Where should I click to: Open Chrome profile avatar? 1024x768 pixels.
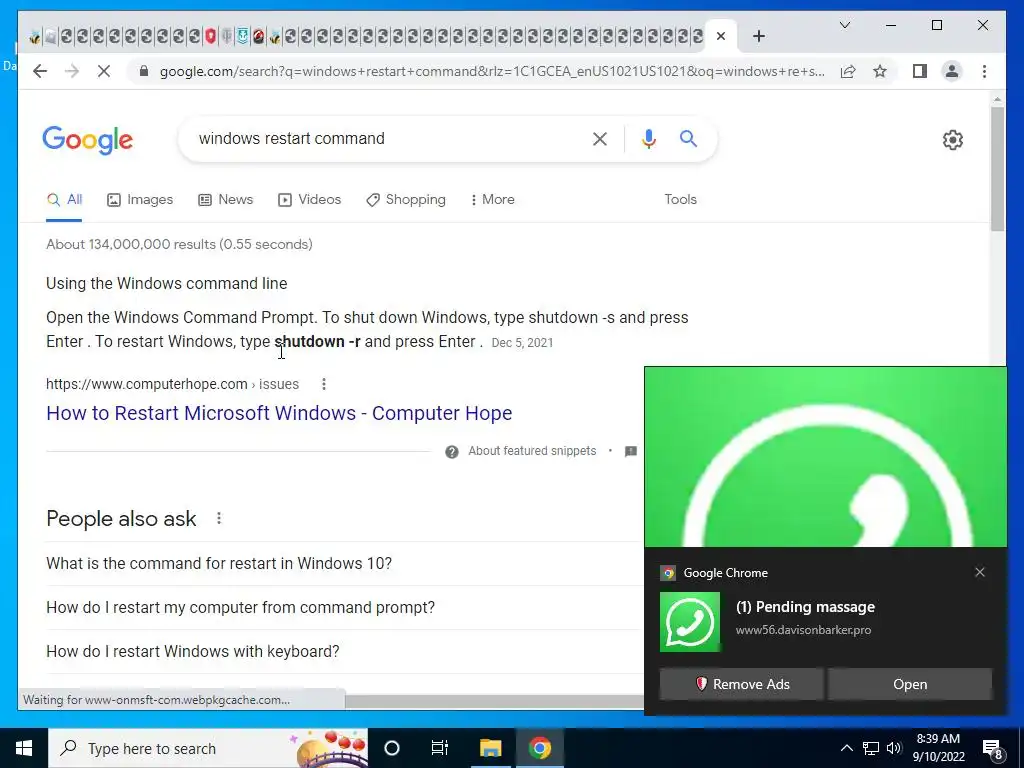pyautogui.click(x=952, y=71)
